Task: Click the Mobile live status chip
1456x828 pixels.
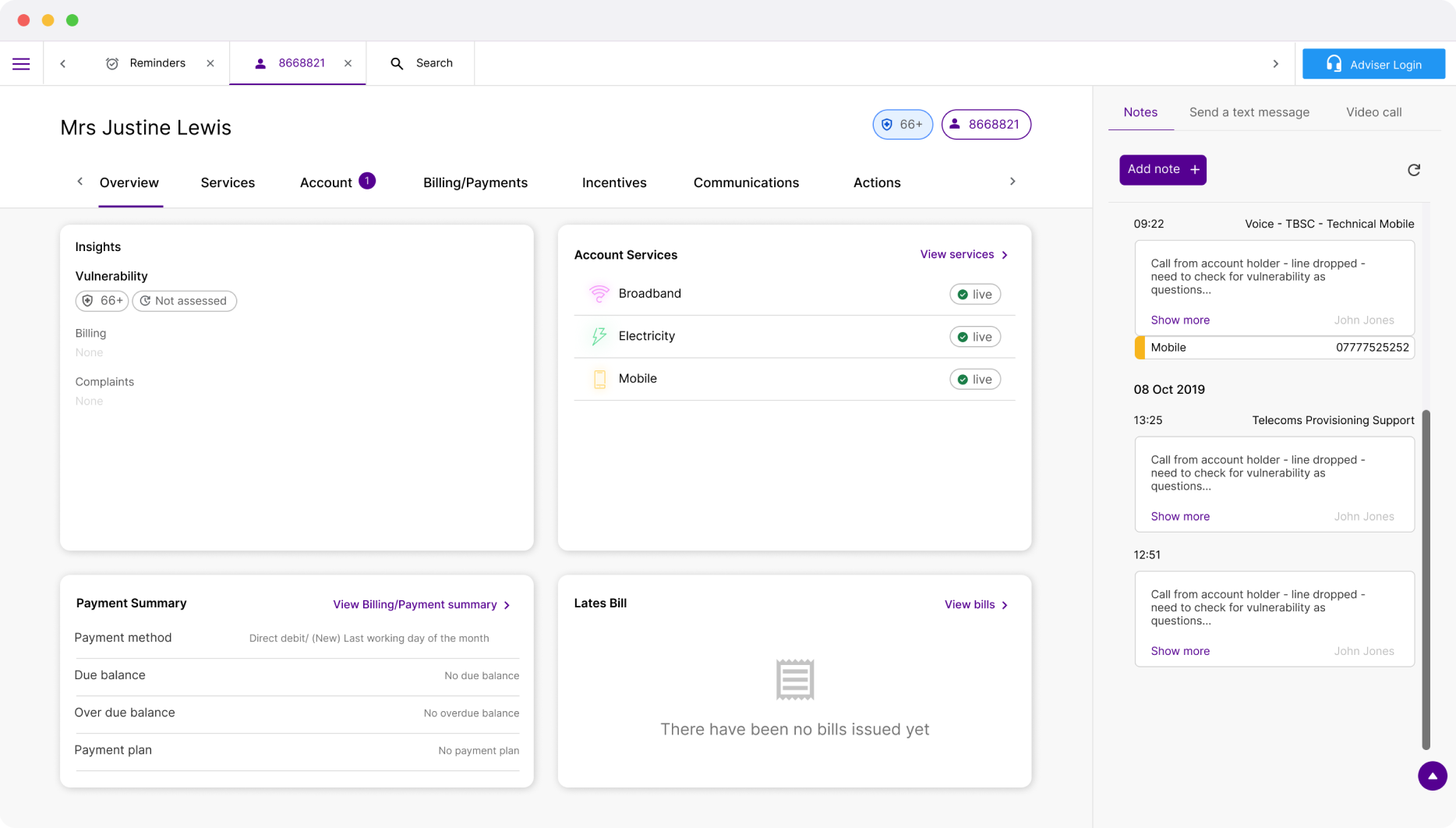Action: point(975,379)
